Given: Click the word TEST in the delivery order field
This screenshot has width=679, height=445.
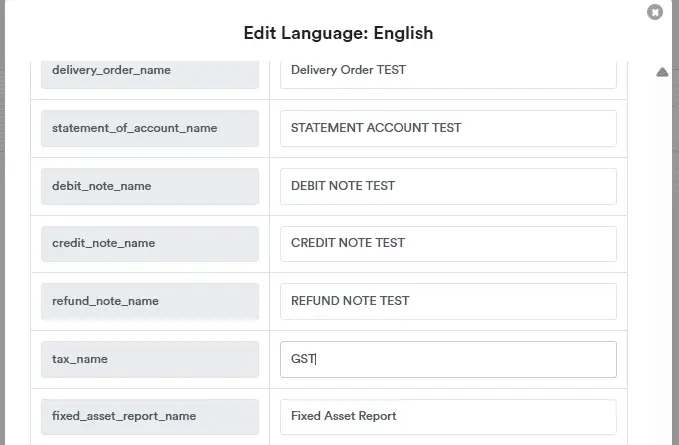Looking at the screenshot, I should point(388,71).
